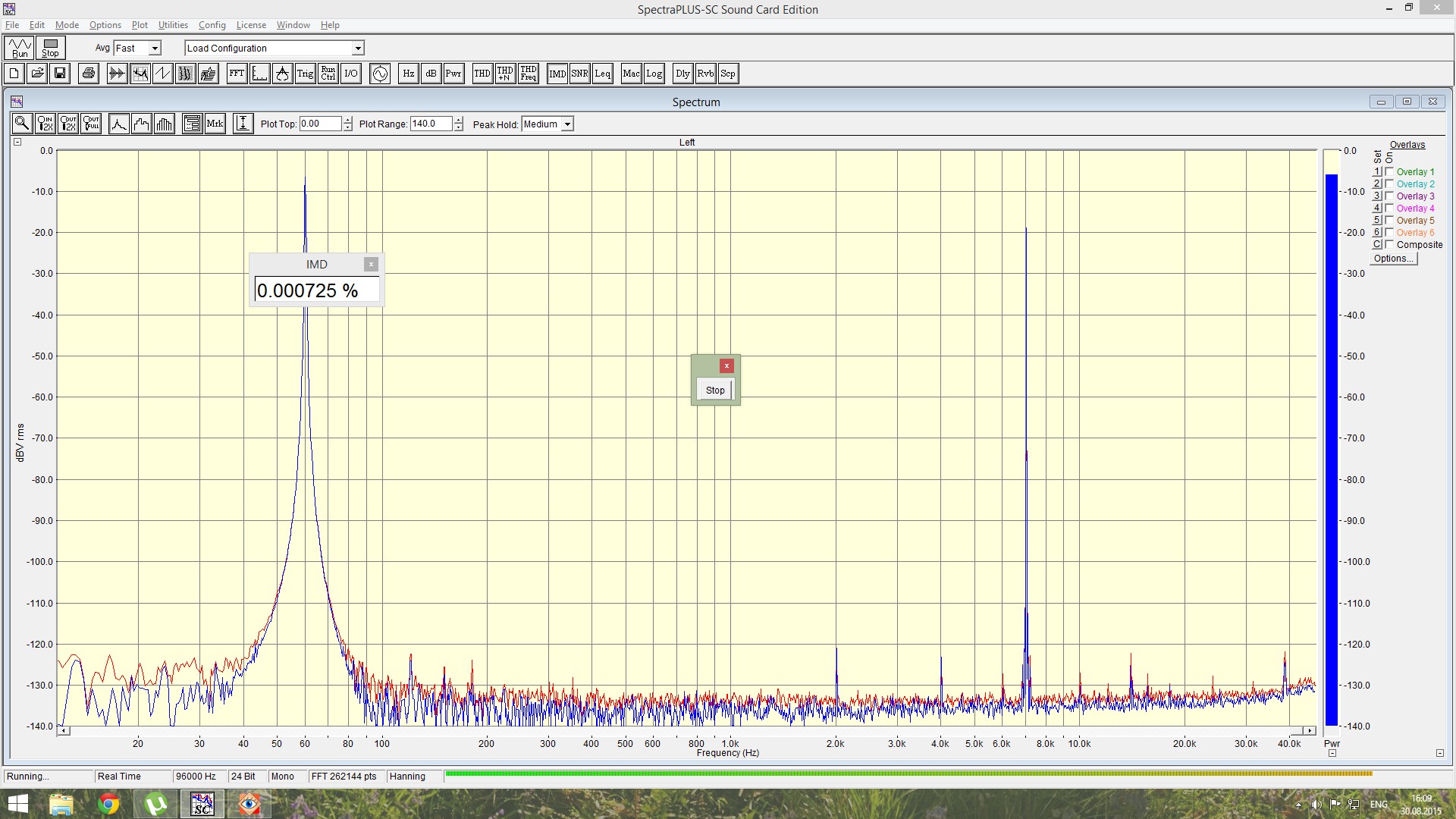Click the Plot Range input field
1456x819 pixels.
pyautogui.click(x=431, y=124)
